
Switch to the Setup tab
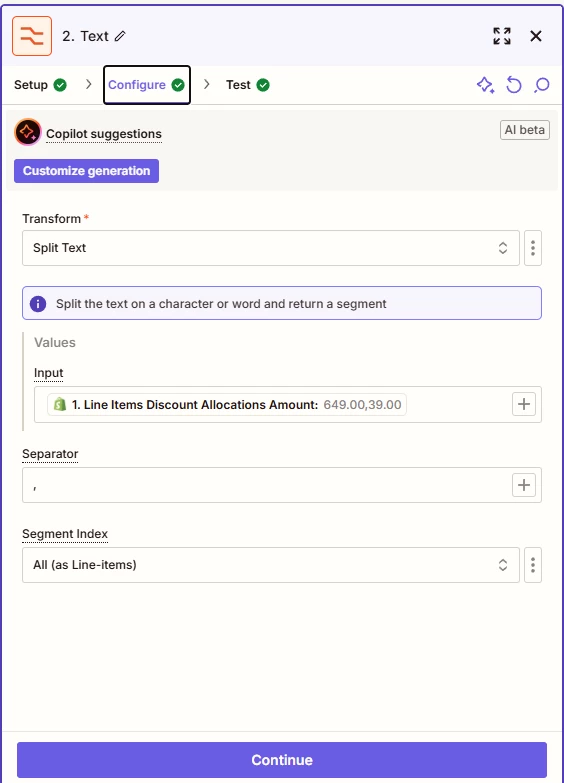[x=40, y=85]
